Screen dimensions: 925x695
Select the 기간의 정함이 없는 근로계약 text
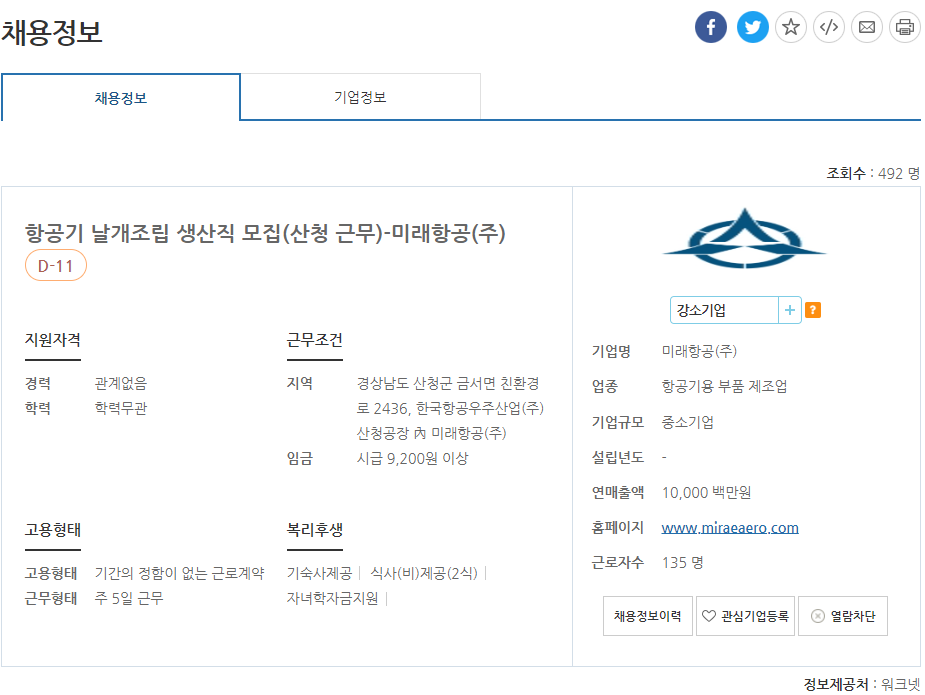coord(179,573)
